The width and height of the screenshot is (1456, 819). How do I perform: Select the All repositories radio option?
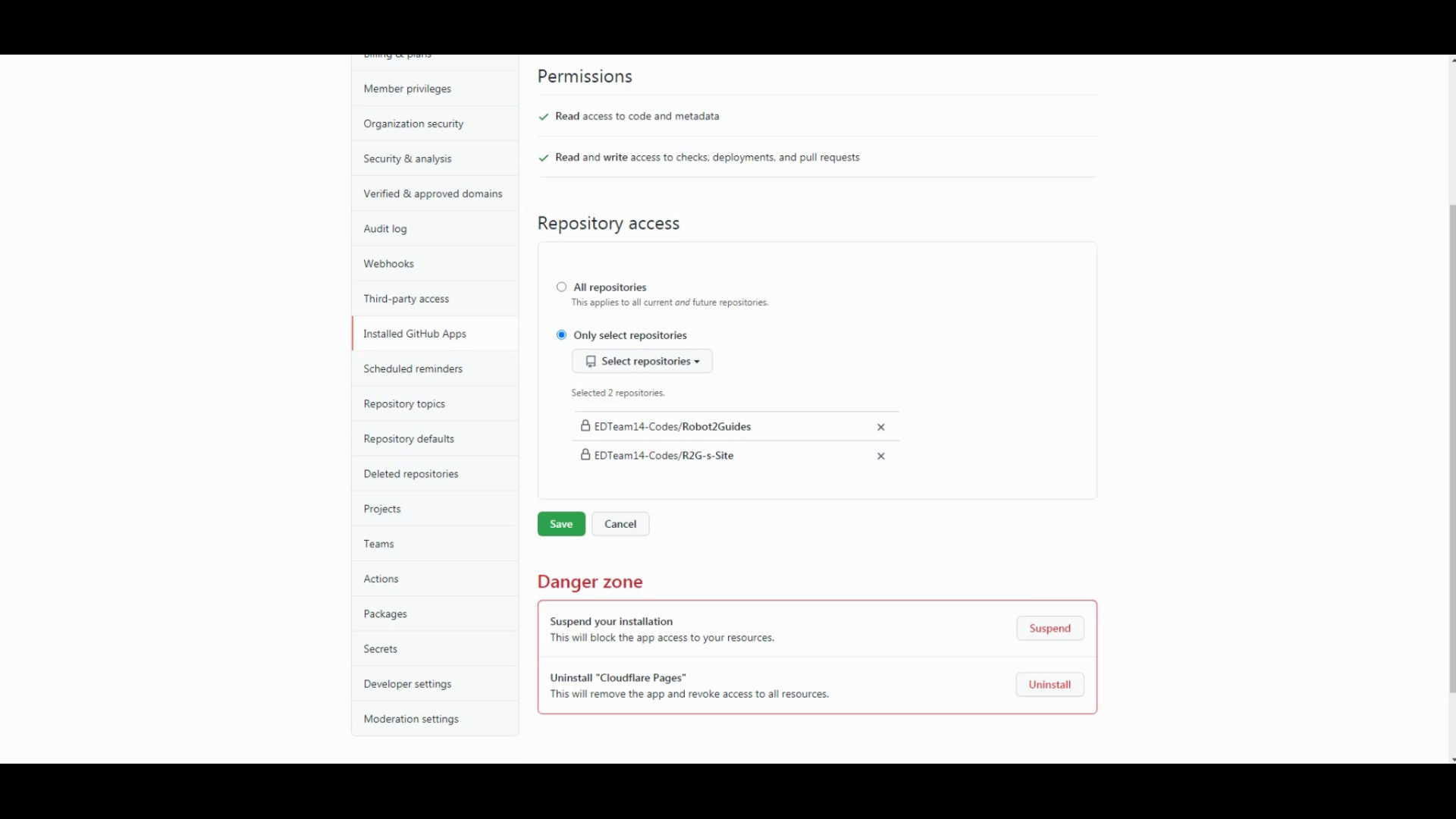coord(561,287)
